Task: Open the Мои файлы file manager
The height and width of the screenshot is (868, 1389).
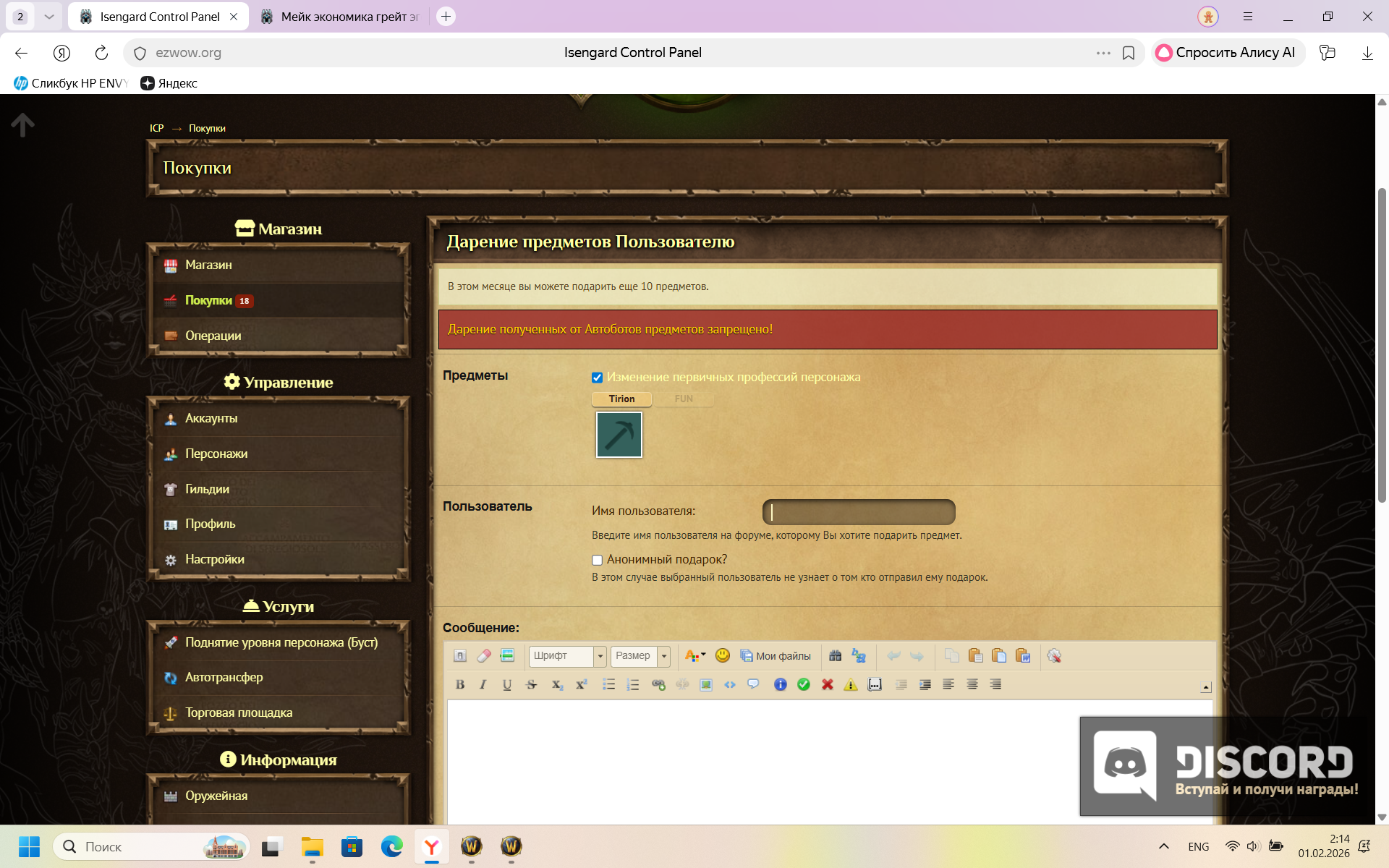Action: pos(776,655)
